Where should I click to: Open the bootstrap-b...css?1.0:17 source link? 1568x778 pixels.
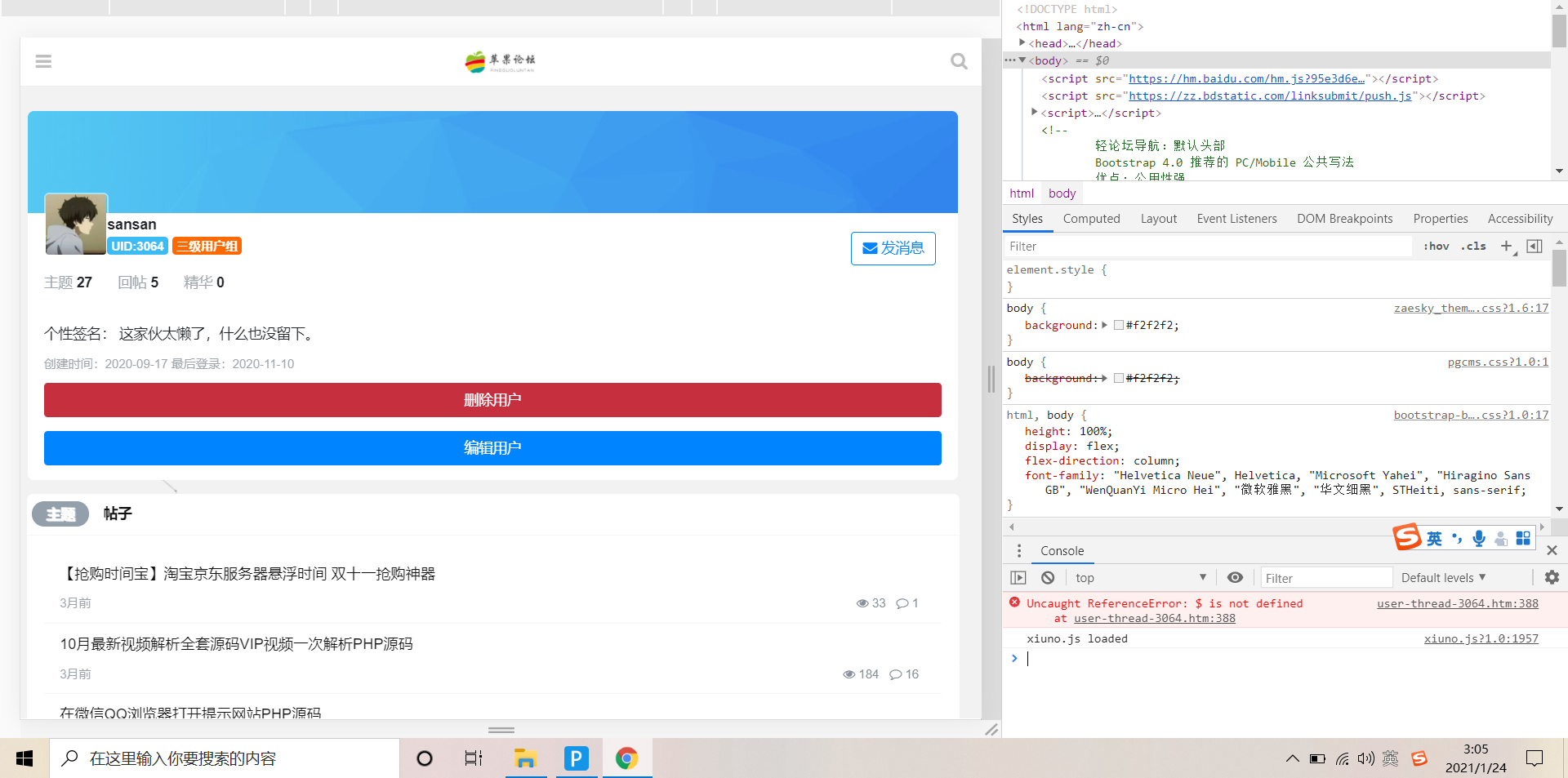(x=1471, y=415)
